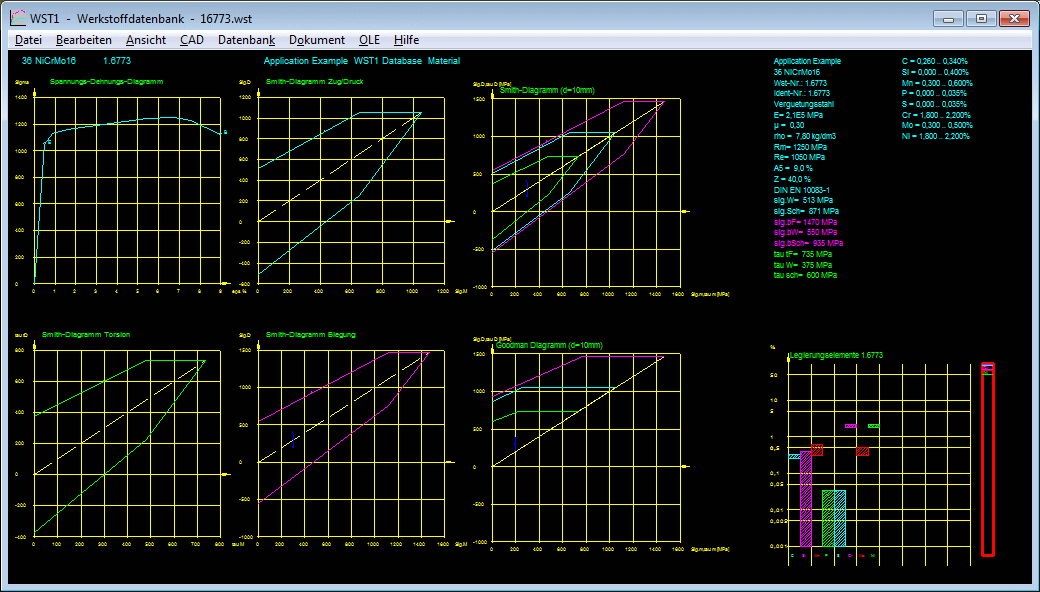Image resolution: width=1040 pixels, height=592 pixels.
Task: Open the Datenbank menu
Action: click(x=246, y=40)
